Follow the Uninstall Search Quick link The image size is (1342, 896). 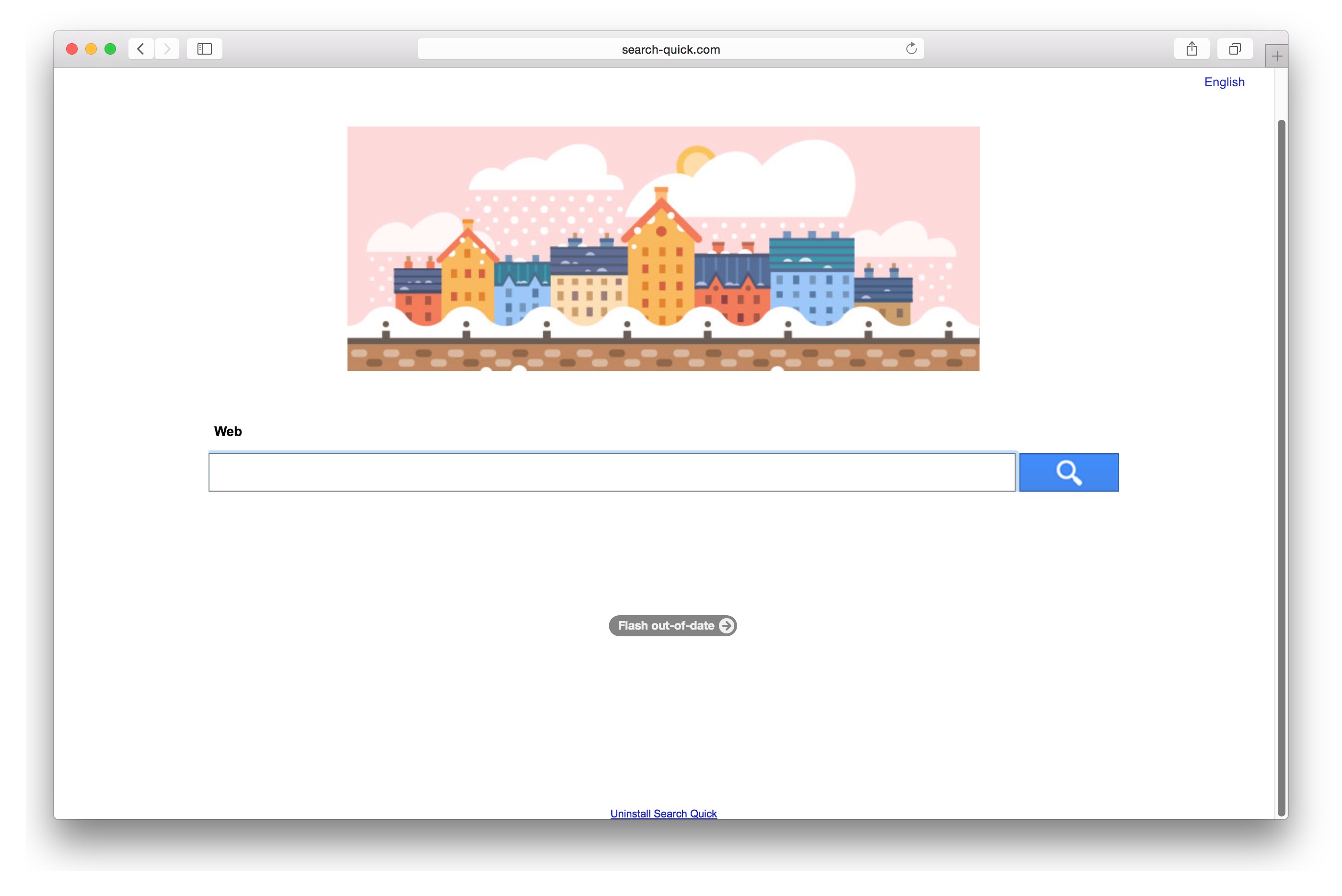tap(663, 813)
